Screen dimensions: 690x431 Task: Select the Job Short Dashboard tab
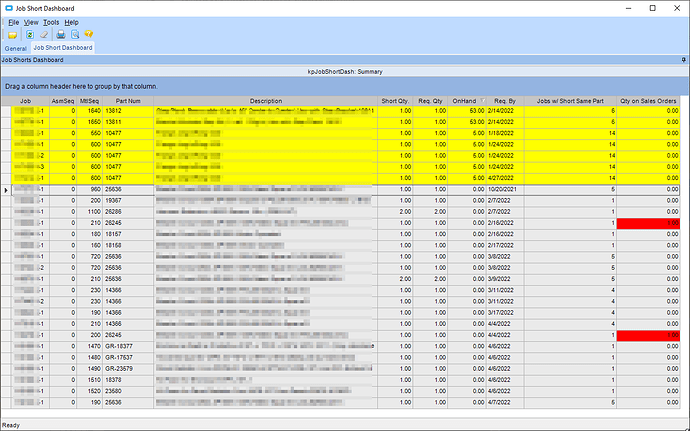[63, 48]
